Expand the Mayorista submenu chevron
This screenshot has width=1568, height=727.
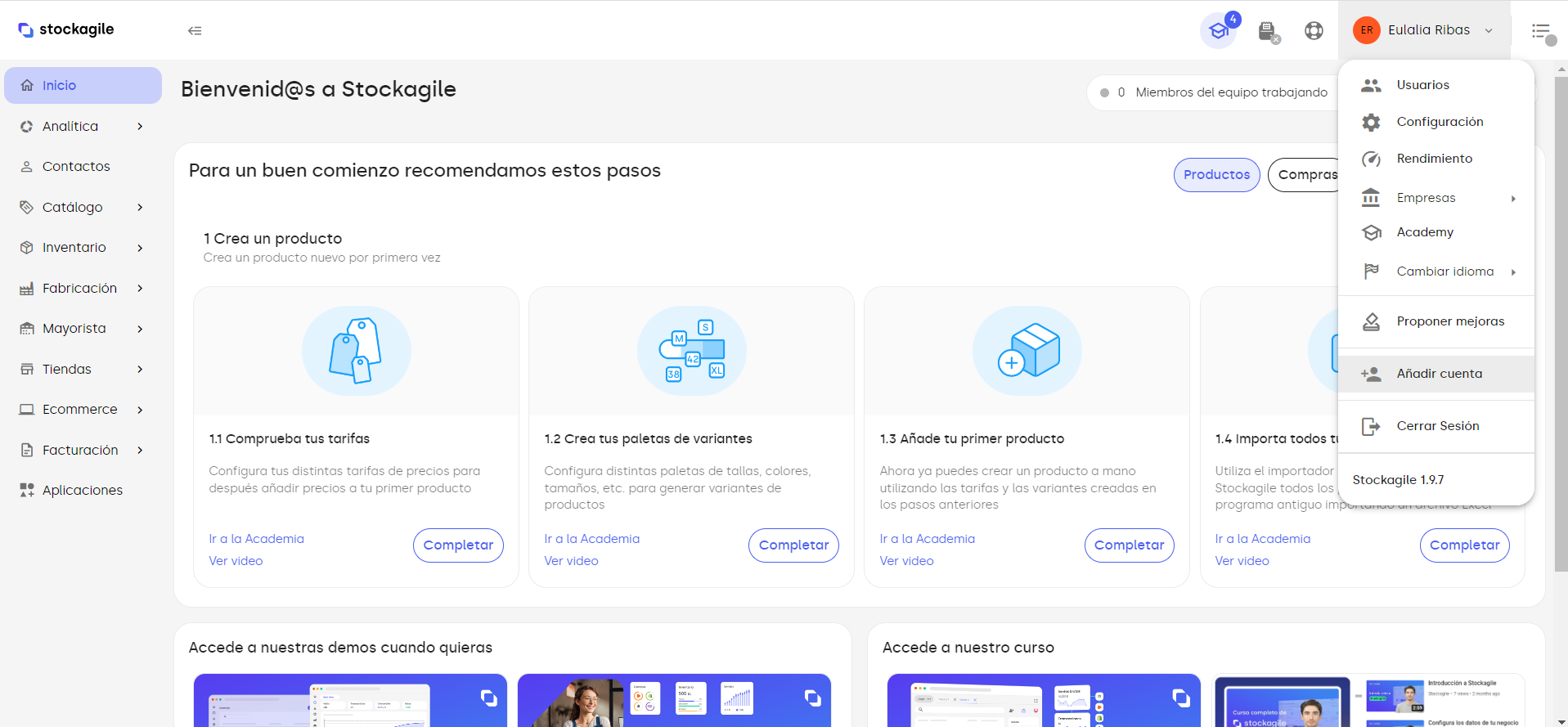pos(140,328)
